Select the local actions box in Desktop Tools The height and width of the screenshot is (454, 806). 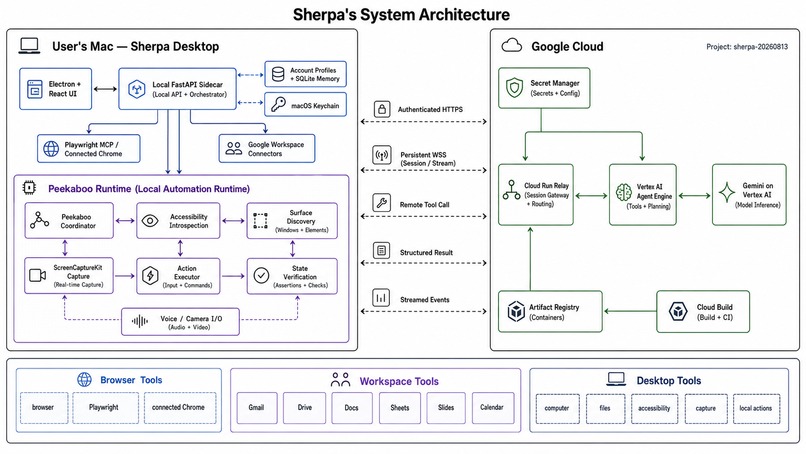coord(756,409)
